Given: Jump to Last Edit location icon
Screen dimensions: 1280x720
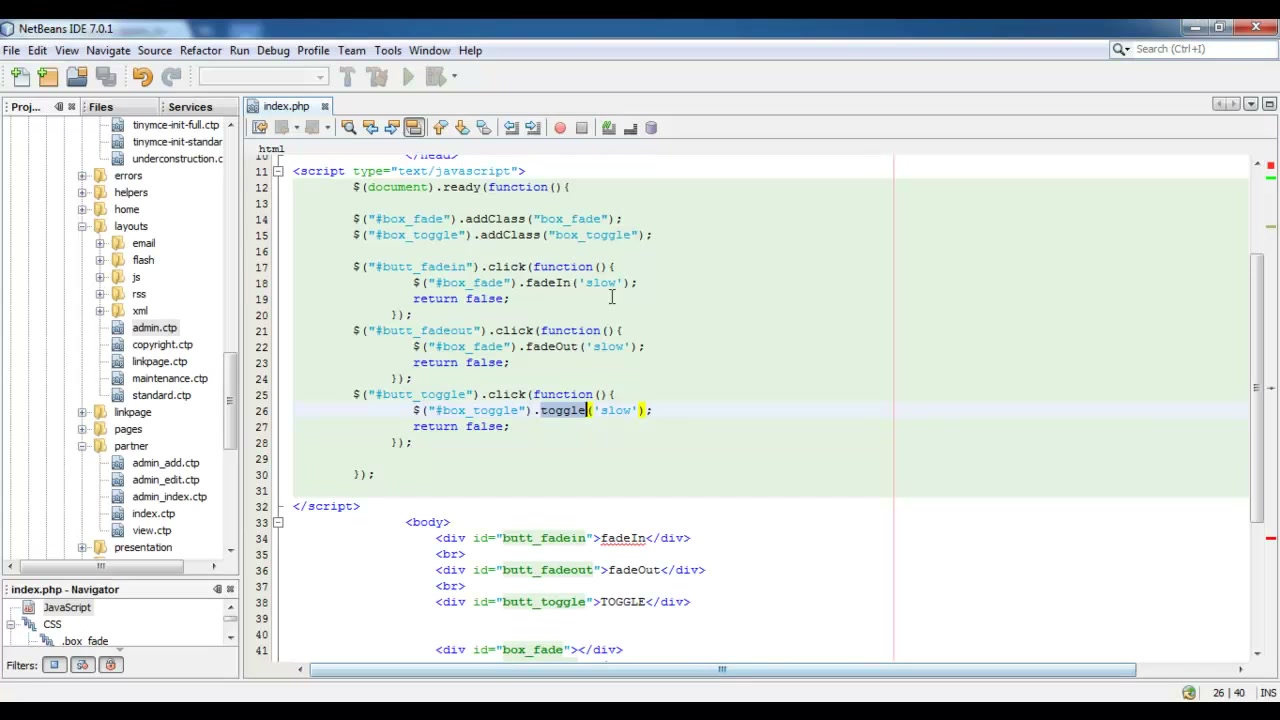Looking at the screenshot, I should [x=260, y=128].
